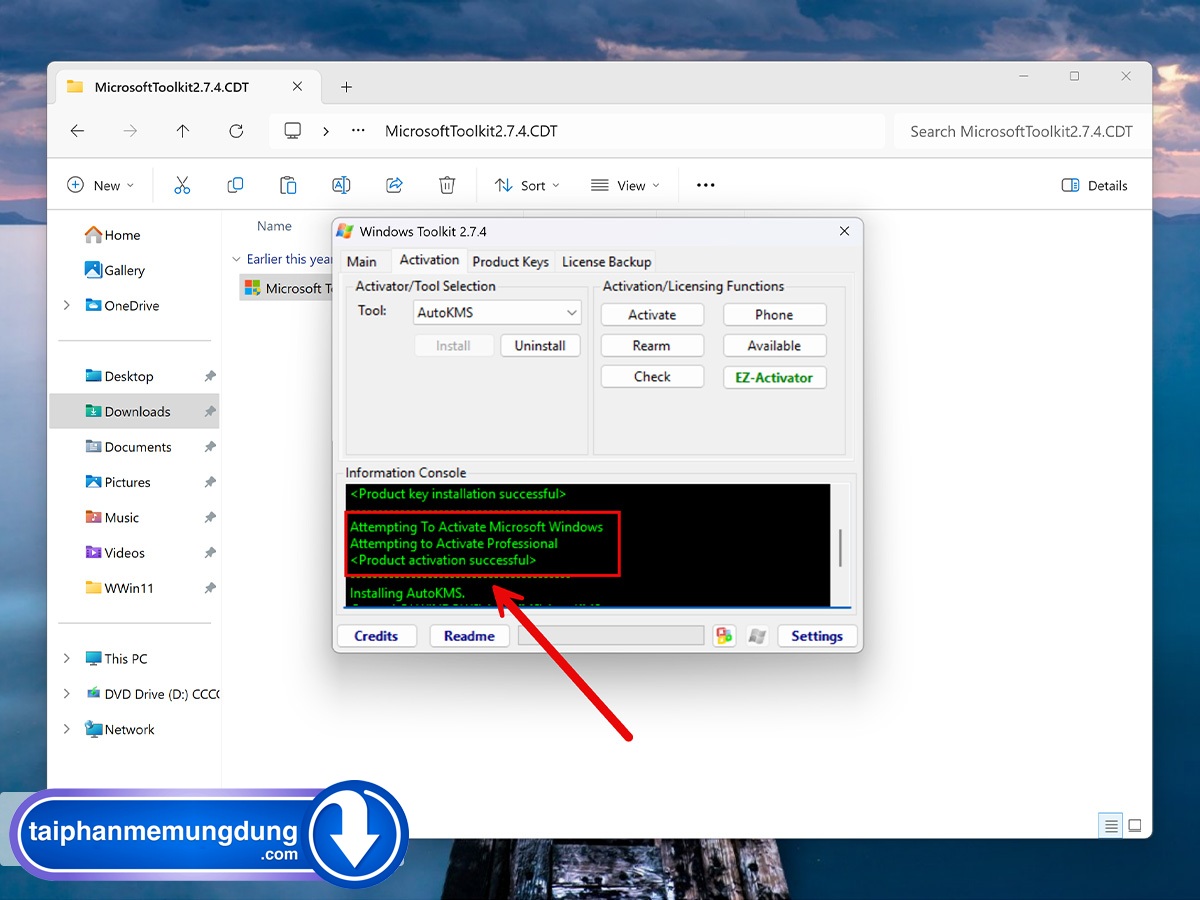1200x900 pixels.
Task: Switch to the Main tab in Toolkit
Action: (362, 261)
